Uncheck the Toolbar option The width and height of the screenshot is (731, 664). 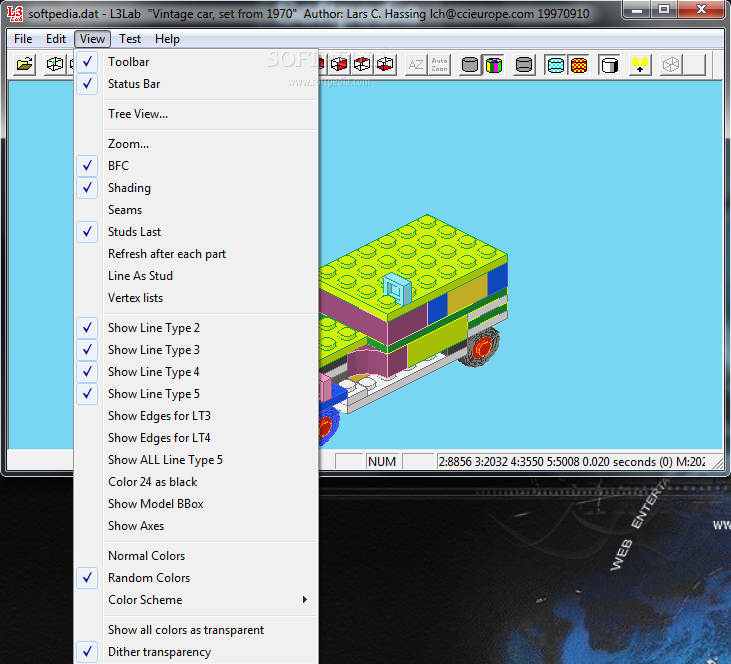(x=196, y=62)
